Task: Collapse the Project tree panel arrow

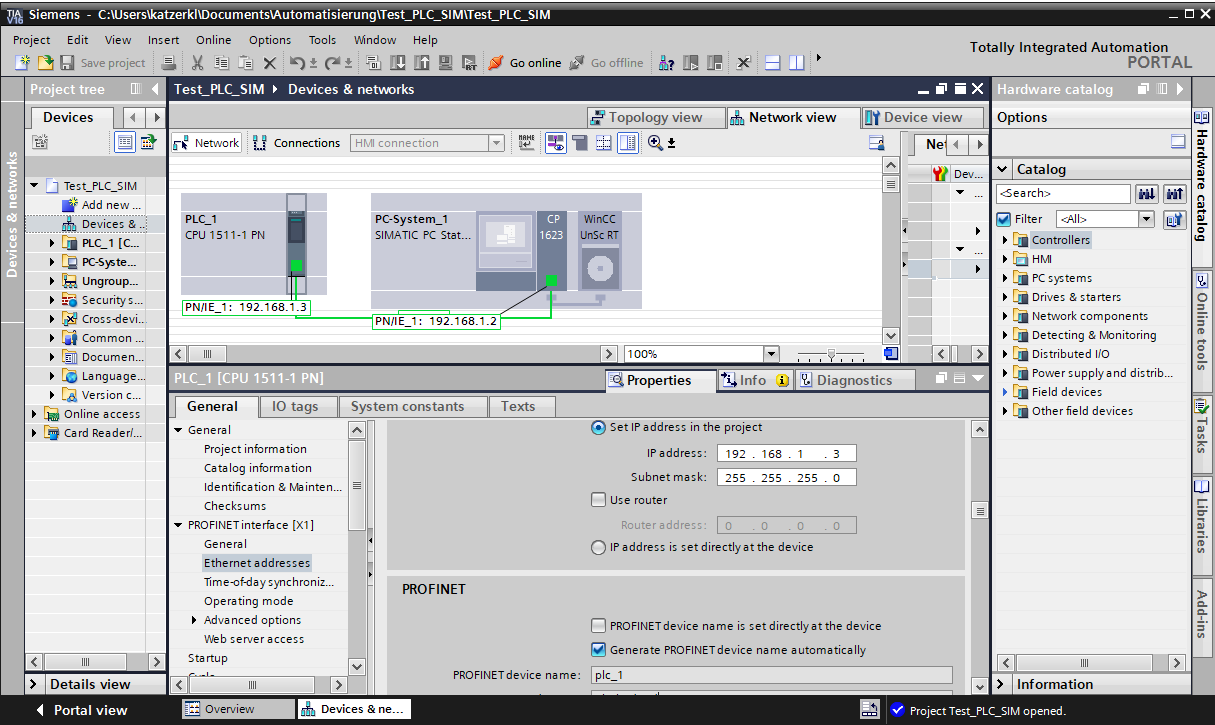Action: pyautogui.click(x=156, y=89)
